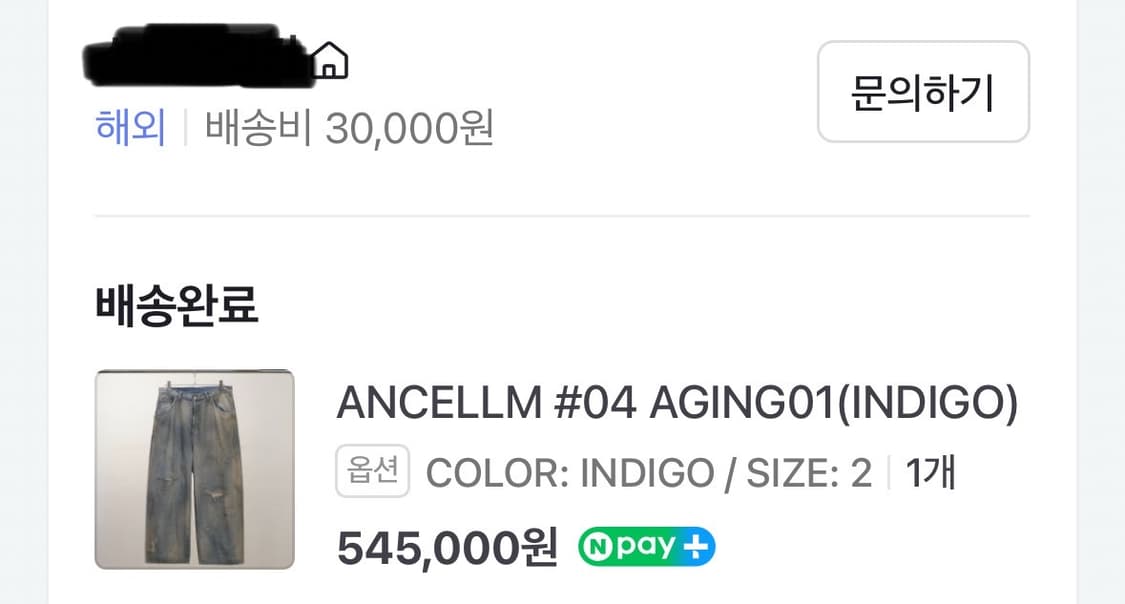Click the plus symbol in Npay badge
The width and height of the screenshot is (1125, 604).
point(696,547)
